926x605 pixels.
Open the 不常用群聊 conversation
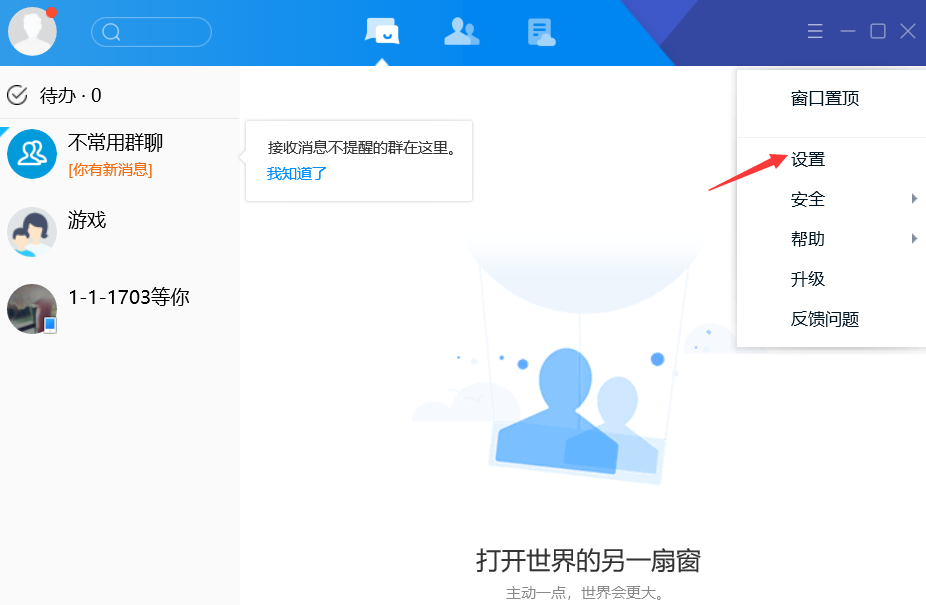(119, 155)
